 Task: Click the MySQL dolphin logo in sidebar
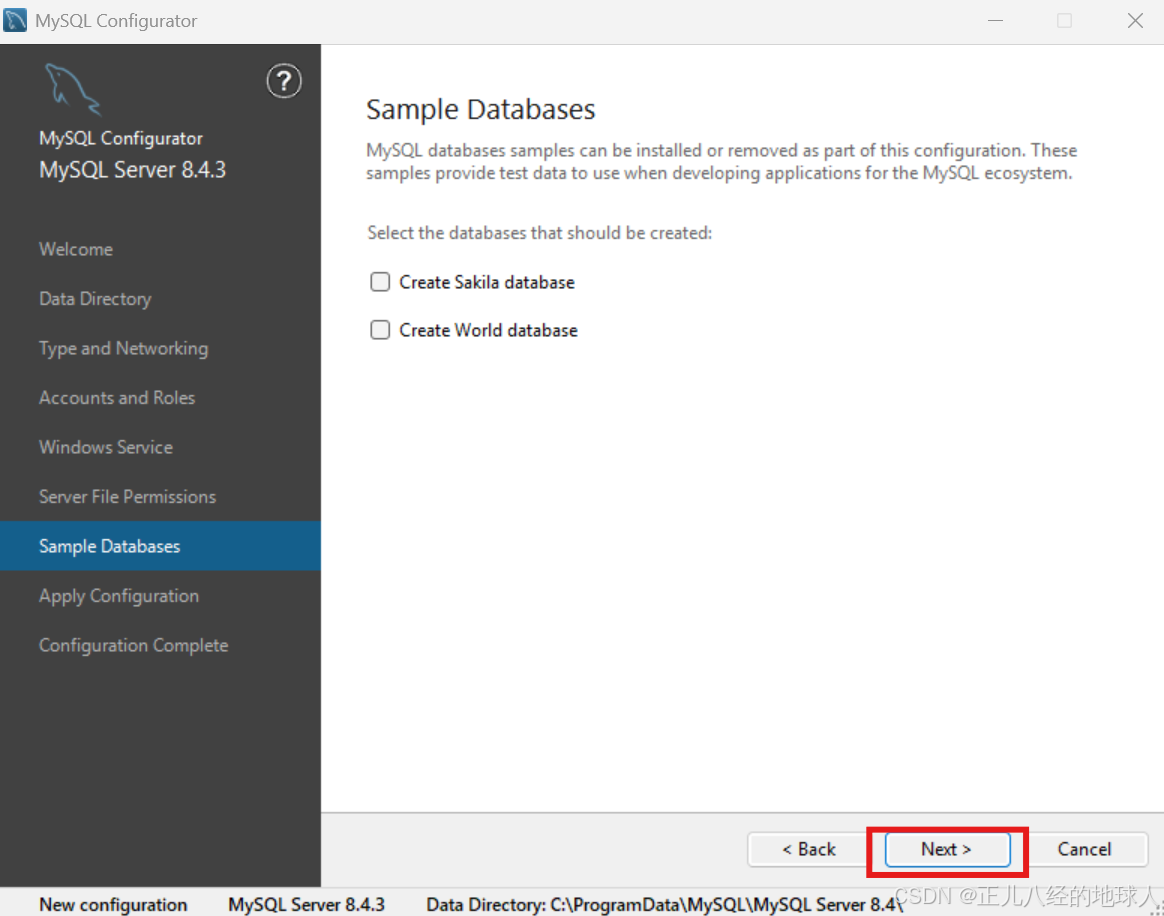click(x=72, y=89)
